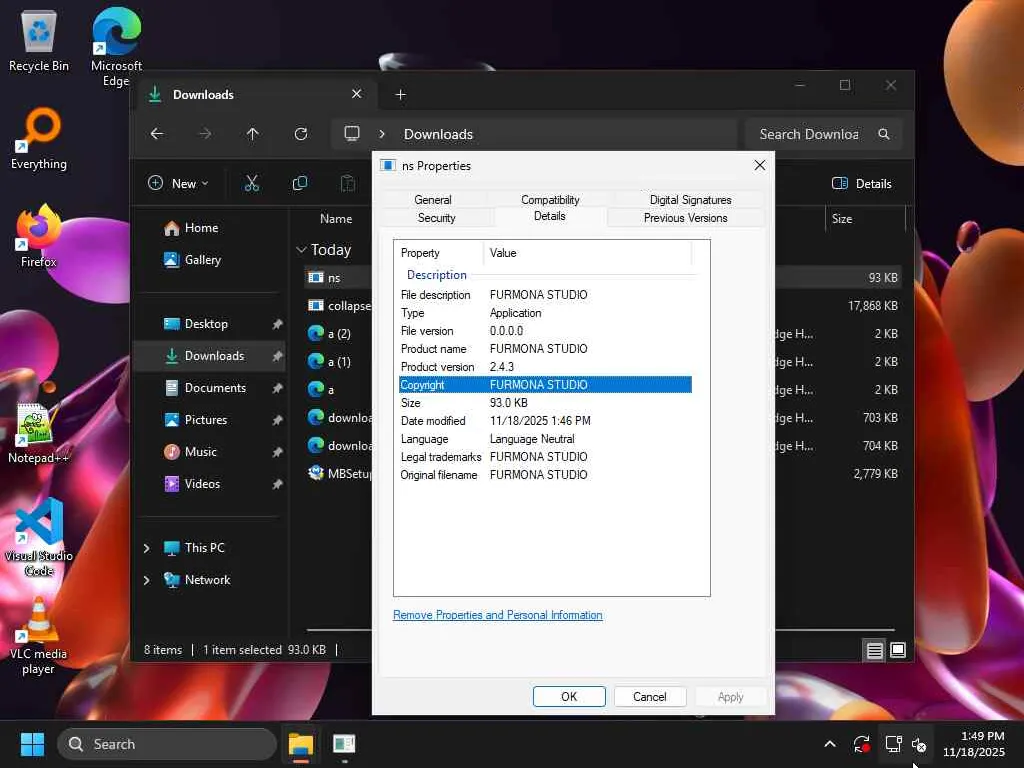Toggle the Details pane button

pyautogui.click(x=862, y=184)
